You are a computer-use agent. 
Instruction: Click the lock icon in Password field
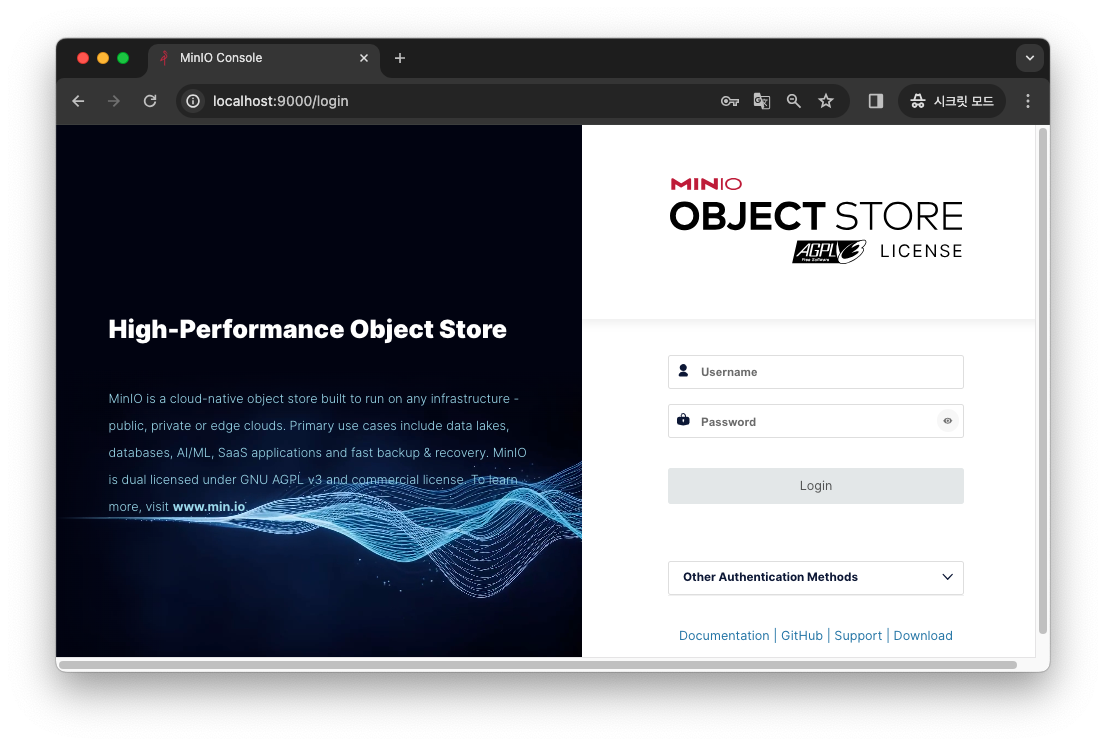click(x=683, y=420)
